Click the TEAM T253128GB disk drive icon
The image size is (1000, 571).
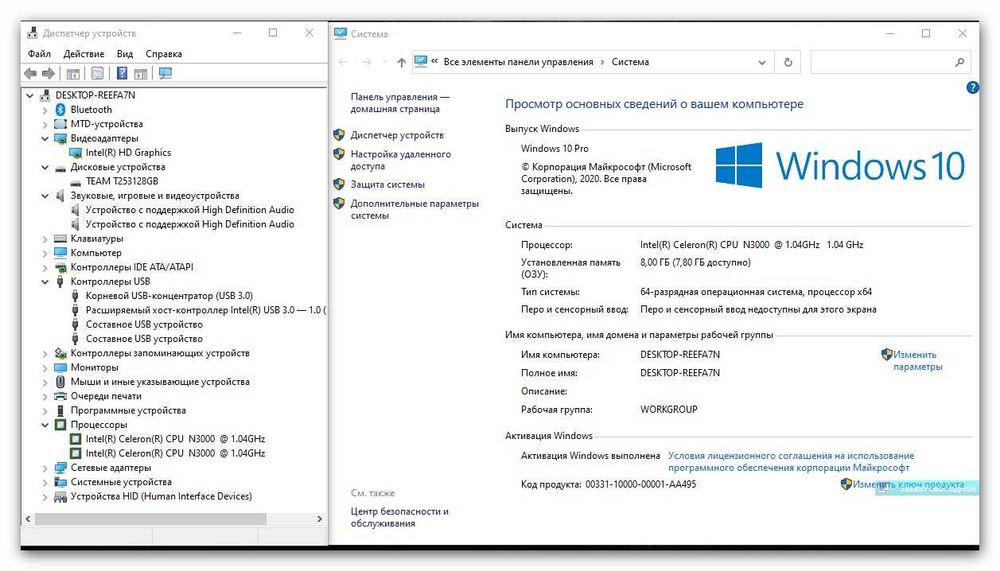point(75,181)
